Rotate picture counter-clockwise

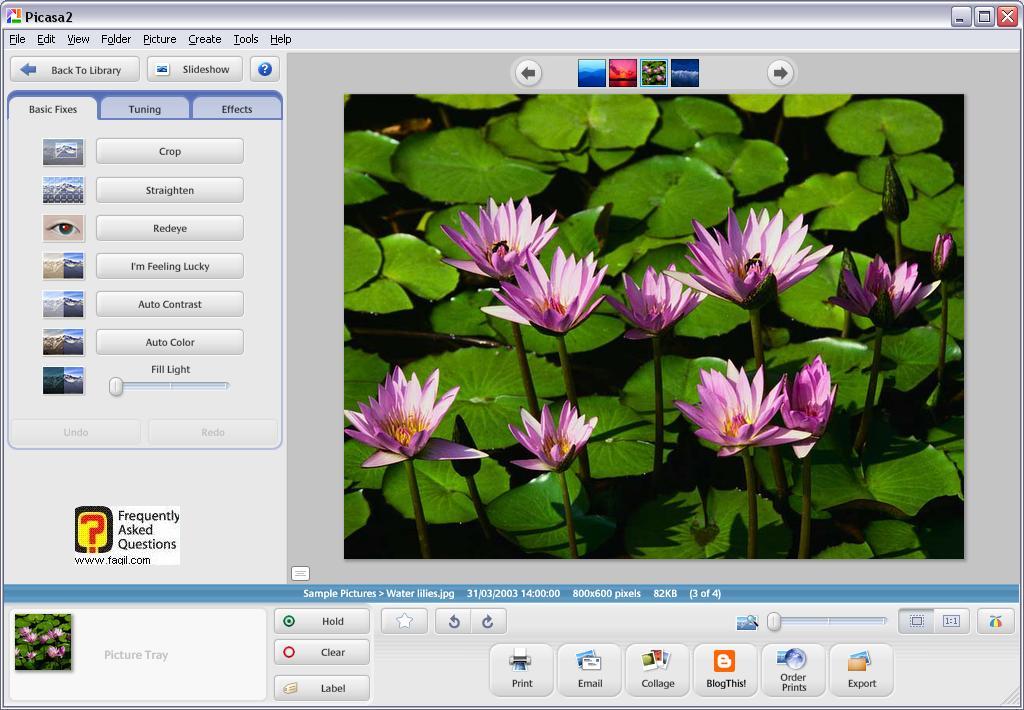[x=453, y=621]
